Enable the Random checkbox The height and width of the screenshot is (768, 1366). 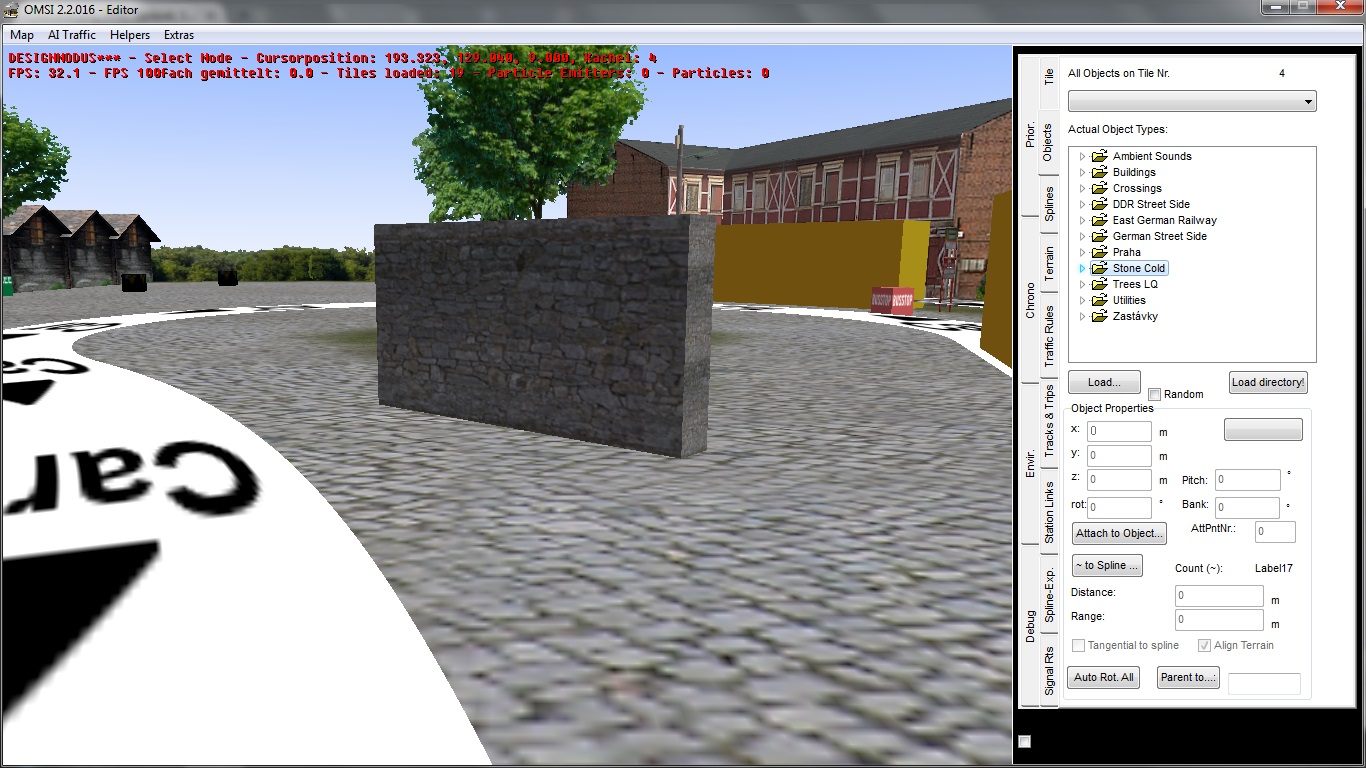(x=1155, y=395)
